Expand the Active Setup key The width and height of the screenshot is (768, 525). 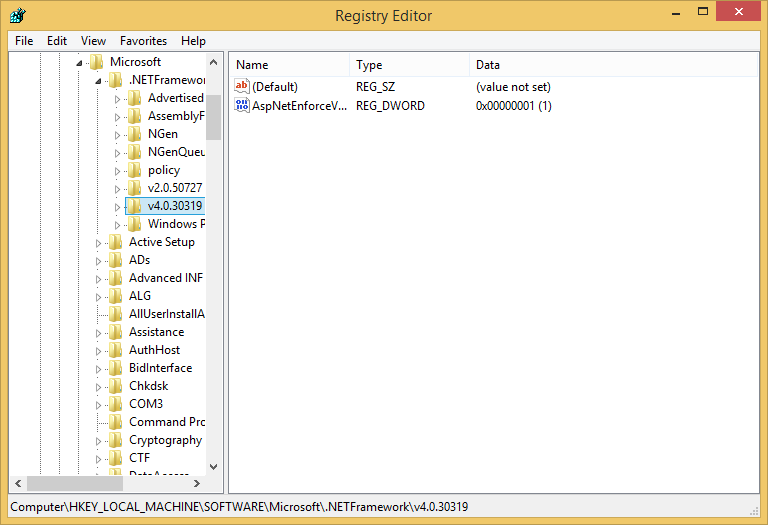pyautogui.click(x=98, y=243)
